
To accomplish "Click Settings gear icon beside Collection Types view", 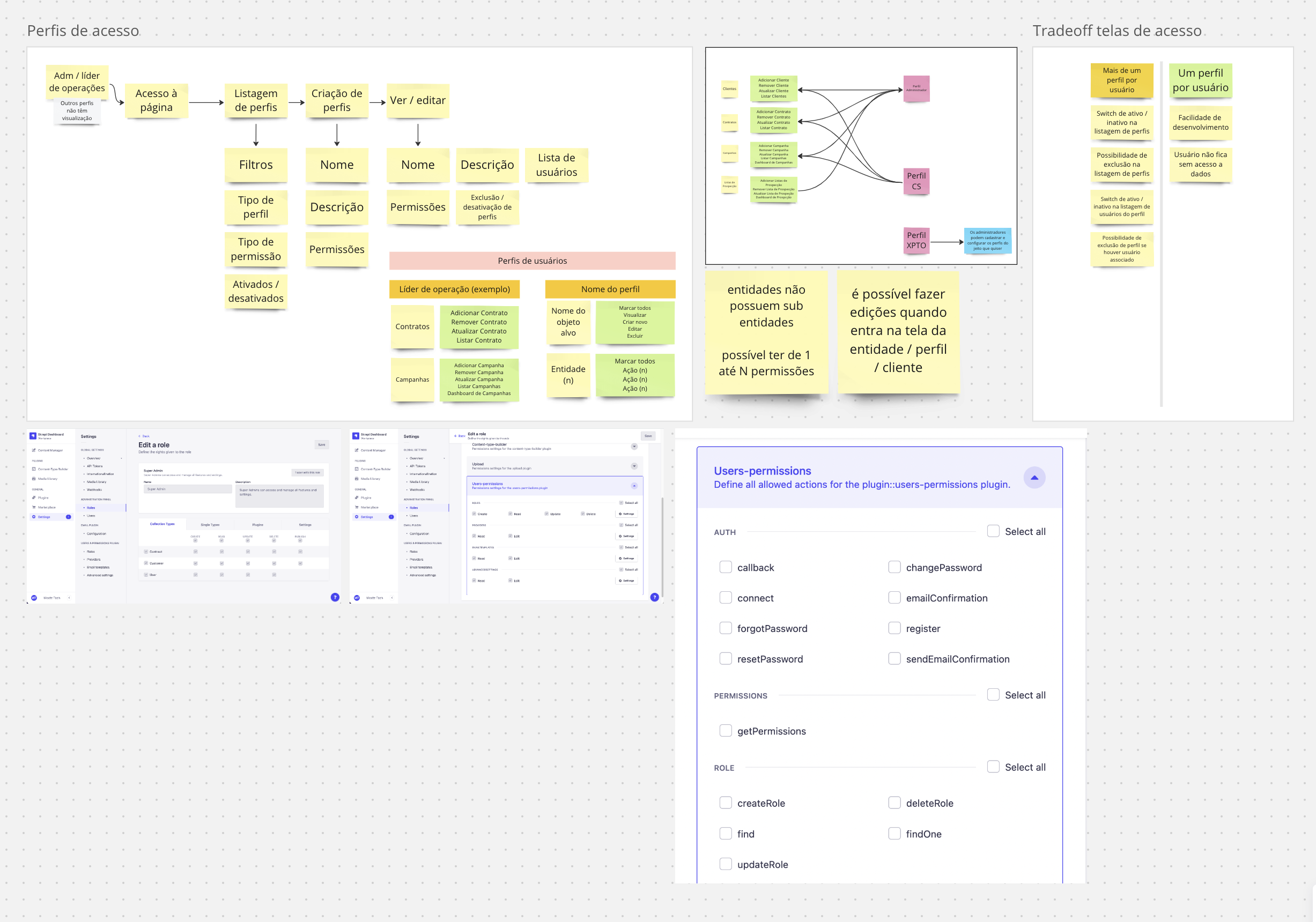I will [x=34, y=517].
